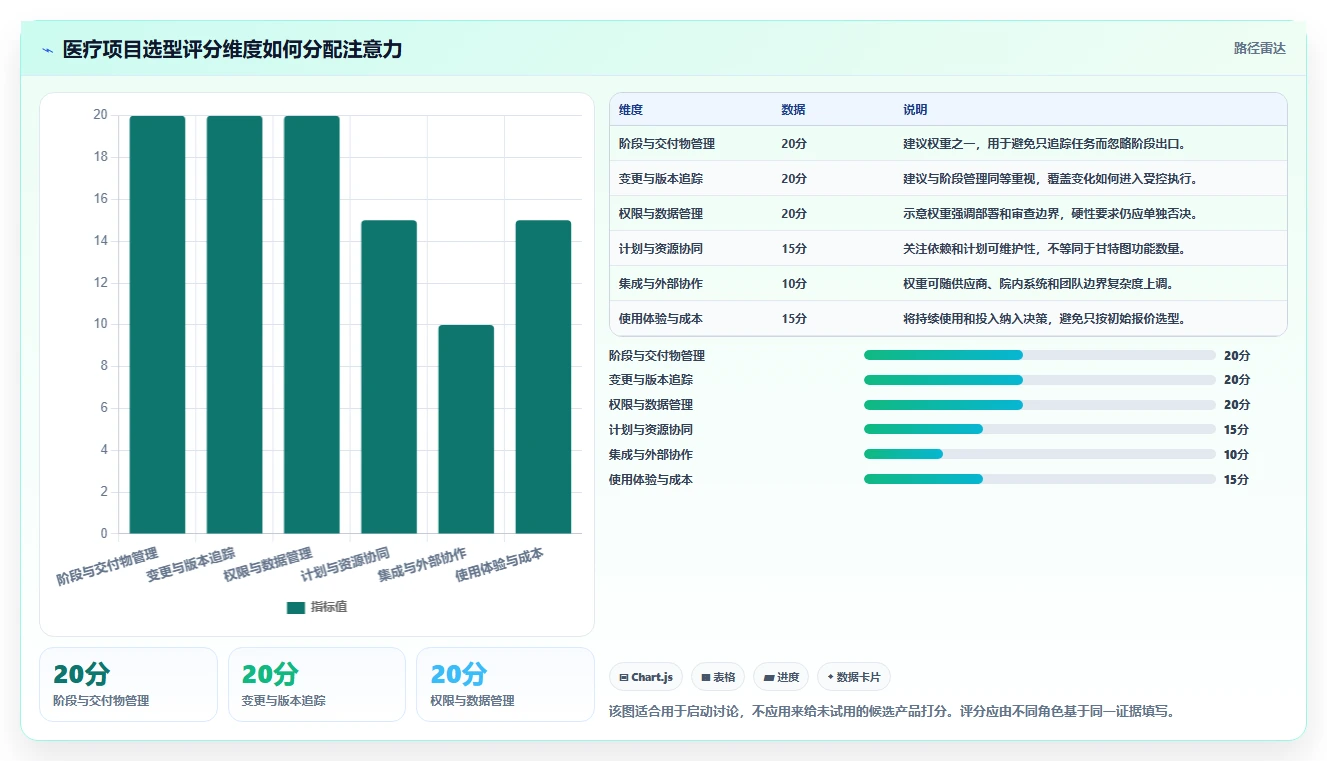Image resolution: width=1327 pixels, height=761 pixels.
Task: Click the 表格 tag chip
Action: pos(718,677)
